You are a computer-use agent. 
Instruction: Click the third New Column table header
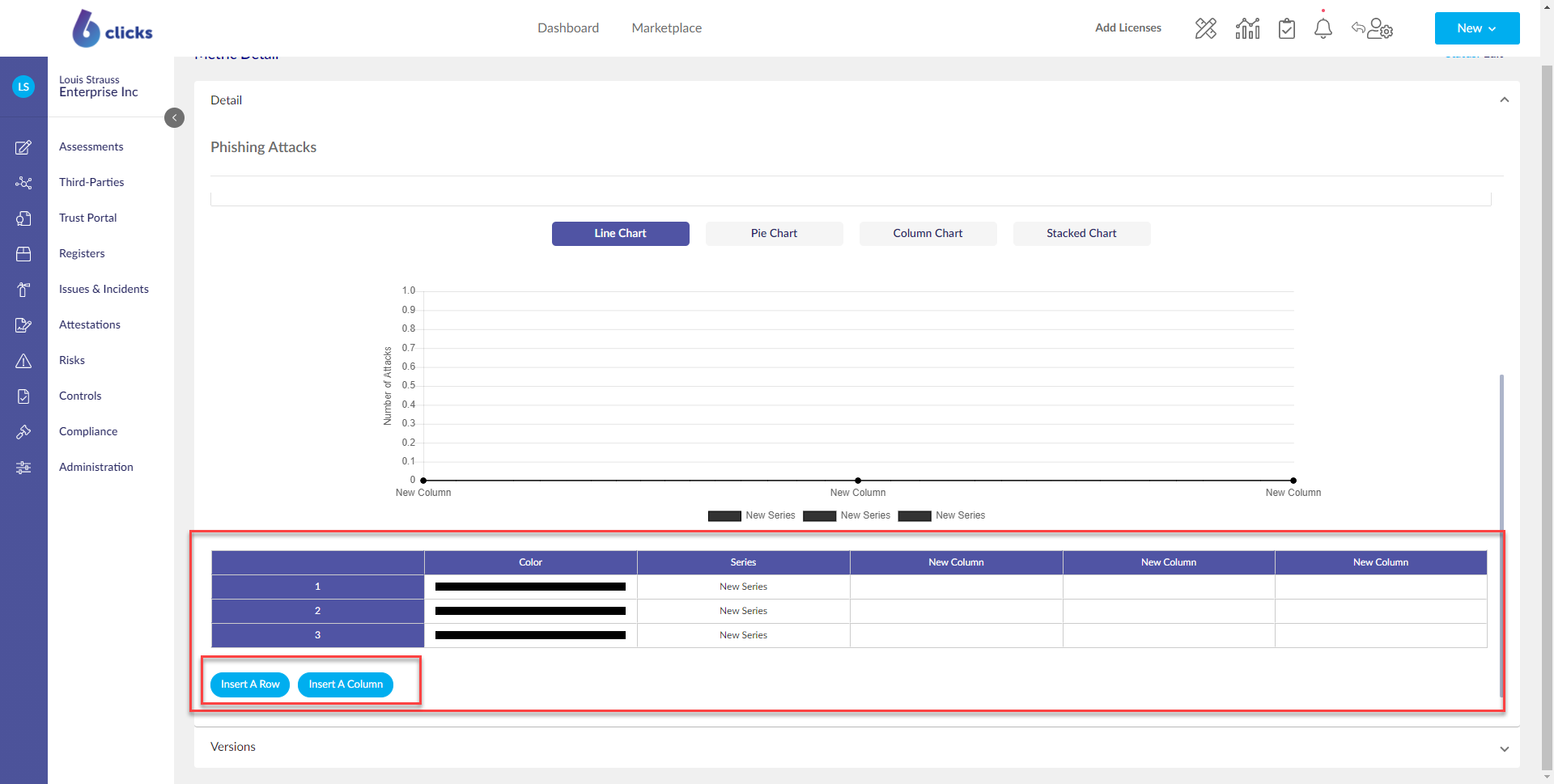(x=1381, y=562)
